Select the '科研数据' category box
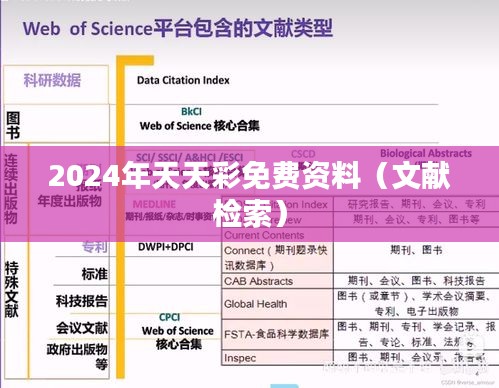 coord(56,84)
